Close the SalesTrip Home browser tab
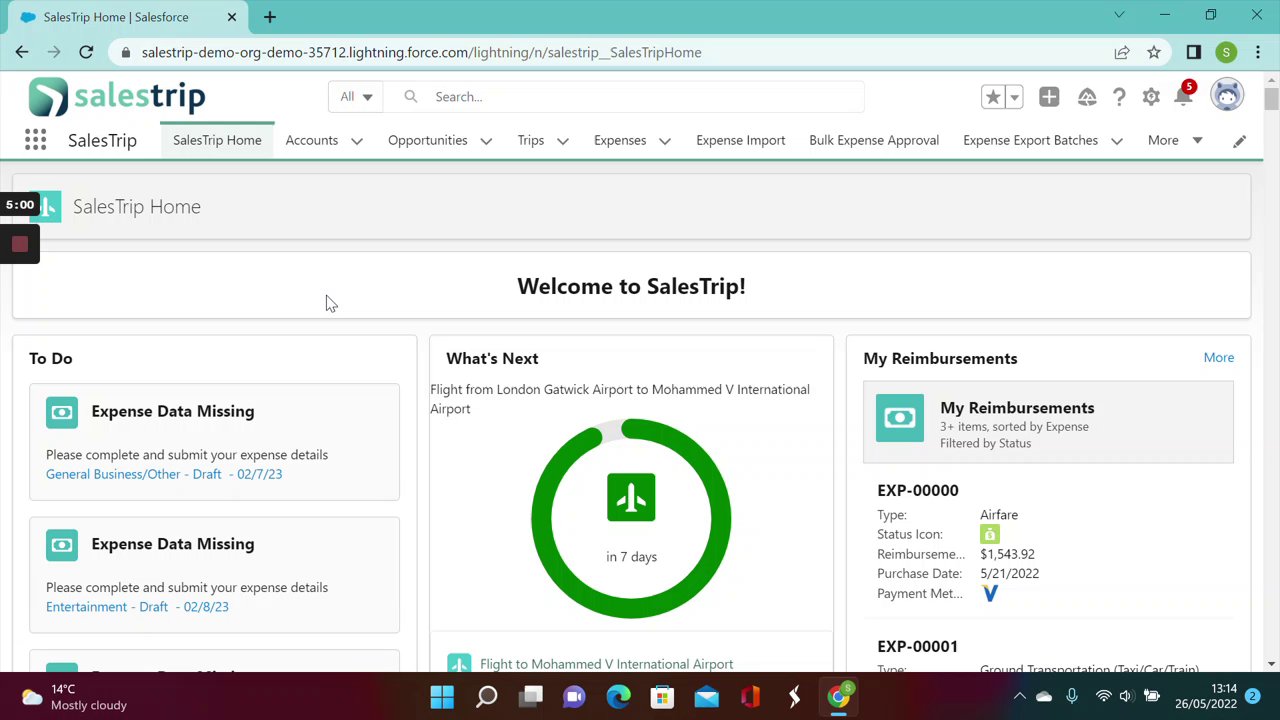This screenshot has height=720, width=1280. pyautogui.click(x=232, y=17)
